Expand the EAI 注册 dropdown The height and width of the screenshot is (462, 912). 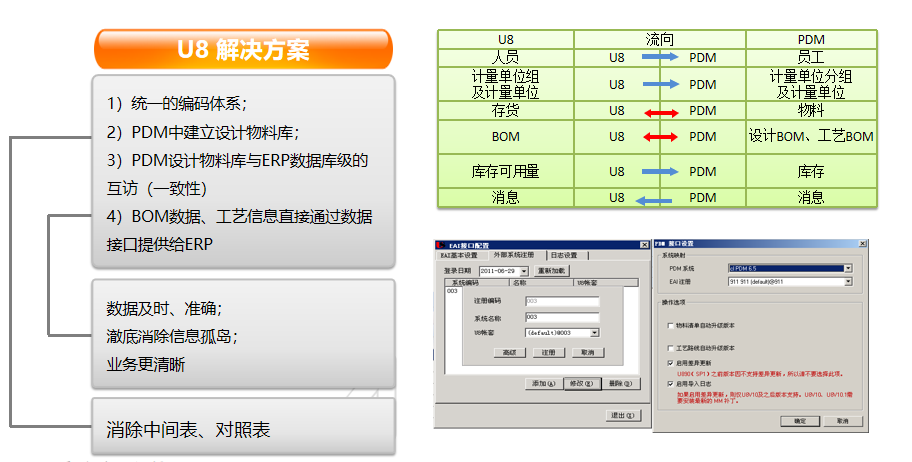(x=848, y=282)
